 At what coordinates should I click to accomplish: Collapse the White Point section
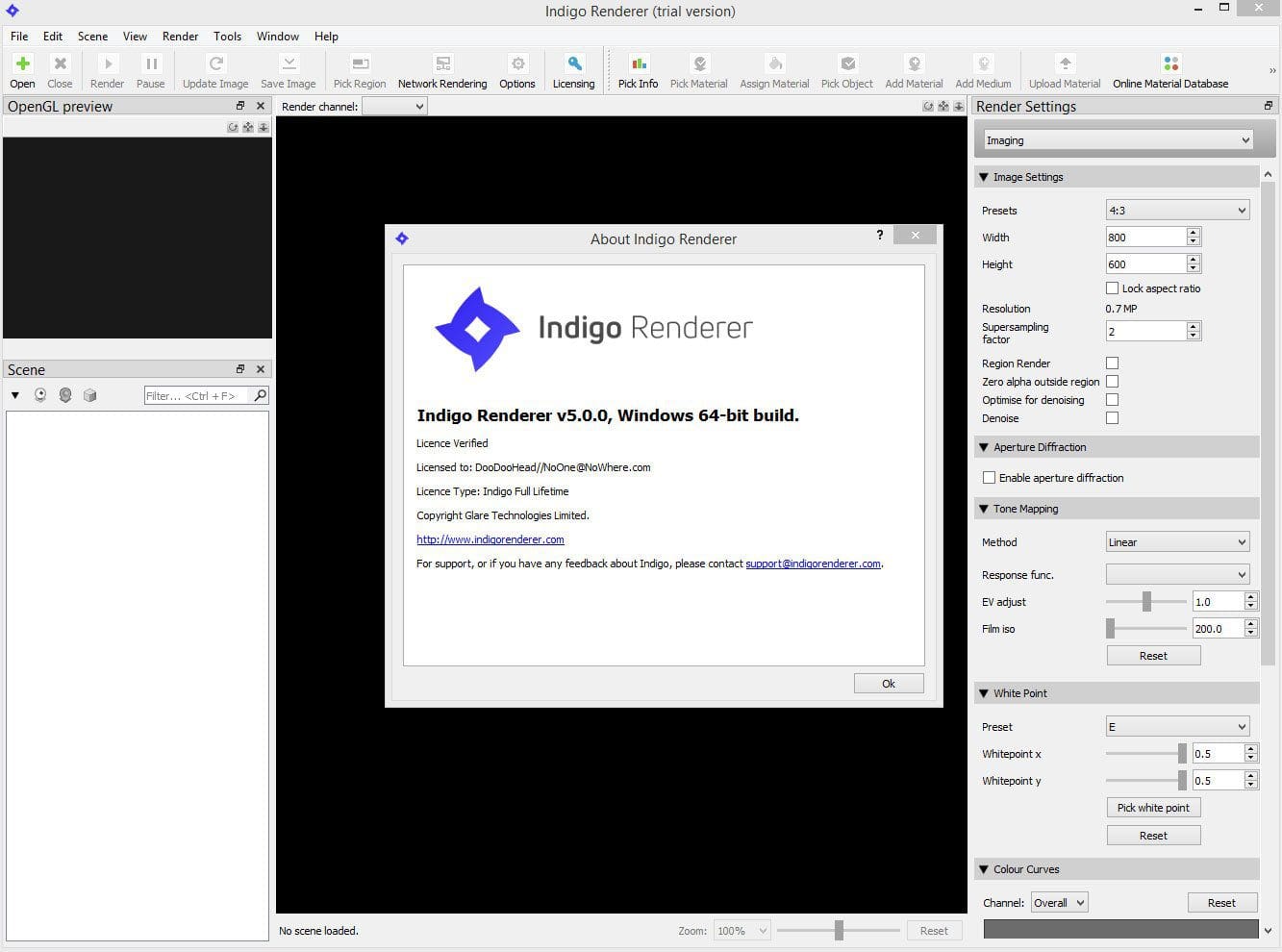point(984,693)
